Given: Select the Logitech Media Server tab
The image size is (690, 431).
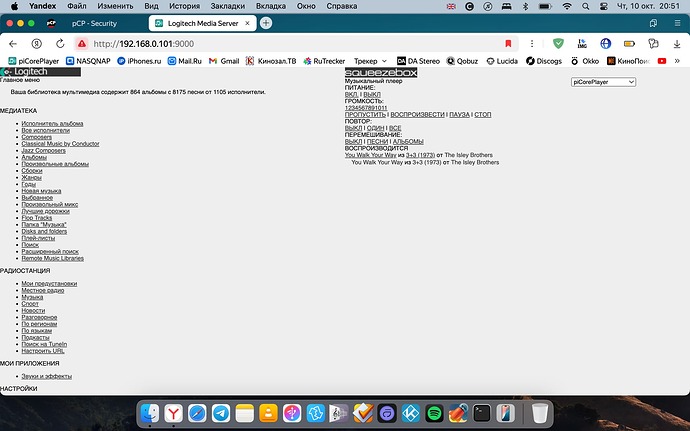Looking at the screenshot, I should (x=202, y=23).
